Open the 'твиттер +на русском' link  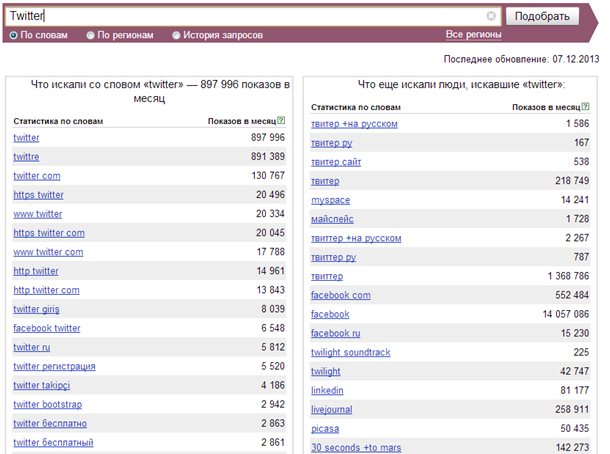click(356, 238)
